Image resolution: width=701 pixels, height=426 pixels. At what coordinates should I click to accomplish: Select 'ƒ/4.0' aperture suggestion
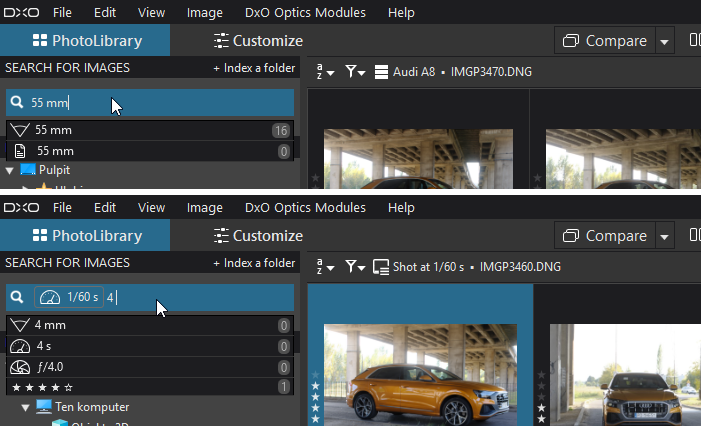pos(150,367)
